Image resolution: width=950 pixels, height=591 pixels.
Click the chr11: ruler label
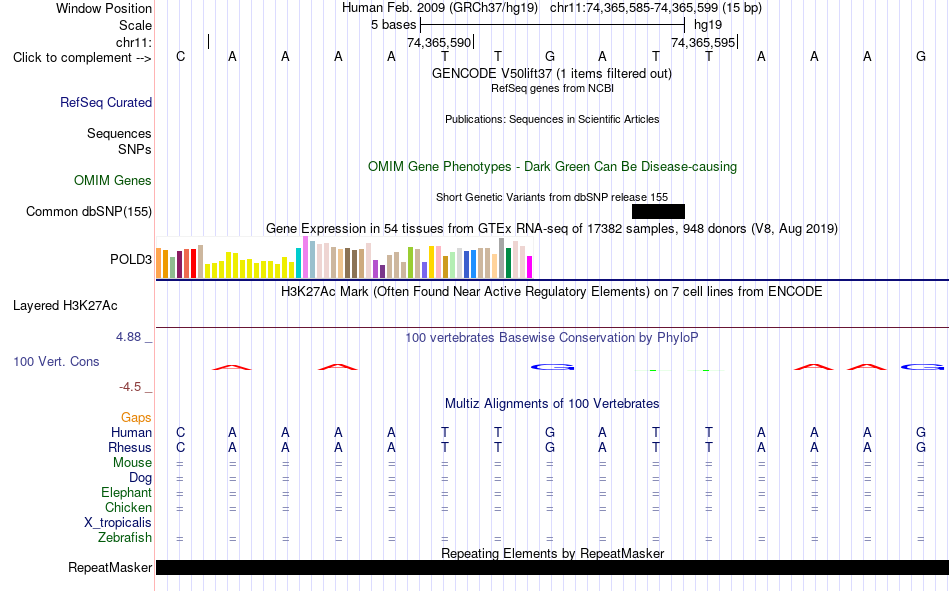pos(134,42)
